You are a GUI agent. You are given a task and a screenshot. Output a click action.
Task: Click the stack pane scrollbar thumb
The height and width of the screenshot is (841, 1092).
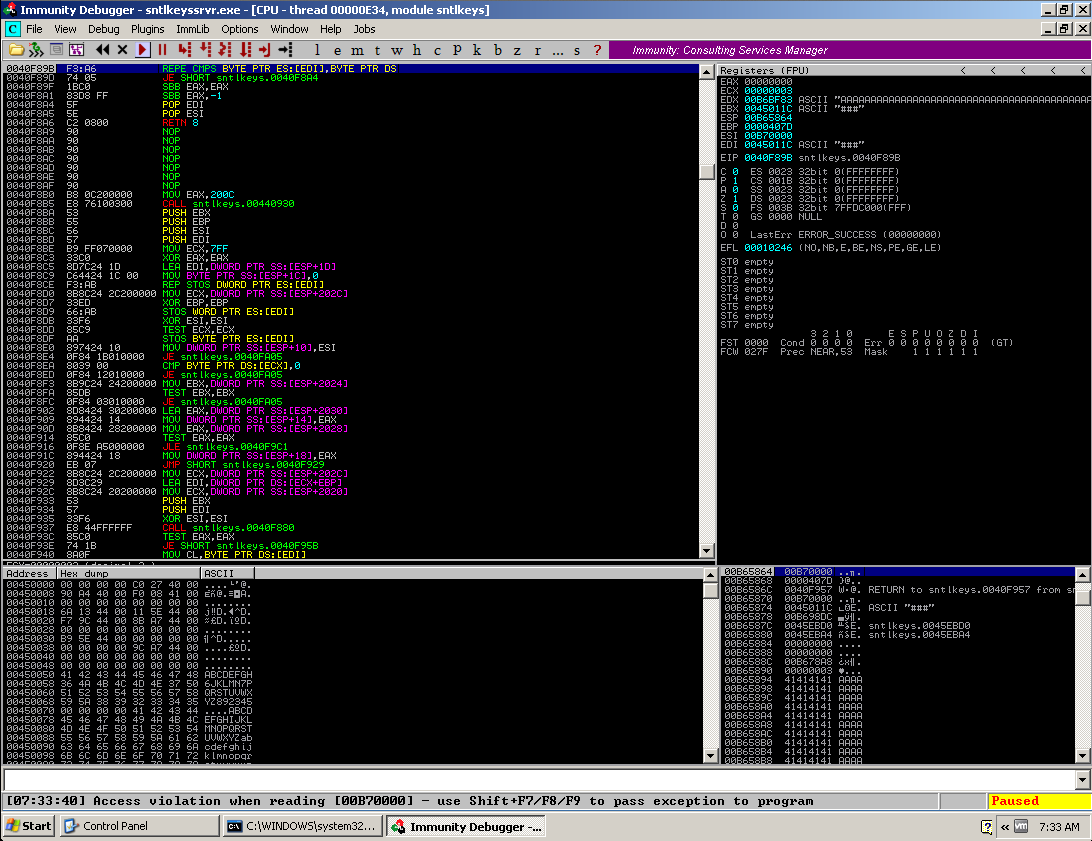[1083, 599]
